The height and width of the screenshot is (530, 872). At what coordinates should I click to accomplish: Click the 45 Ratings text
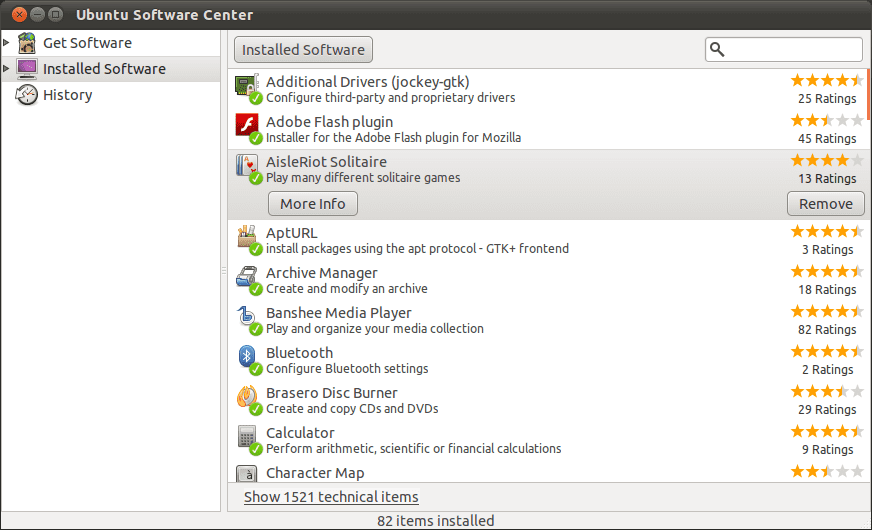[x=827, y=139]
